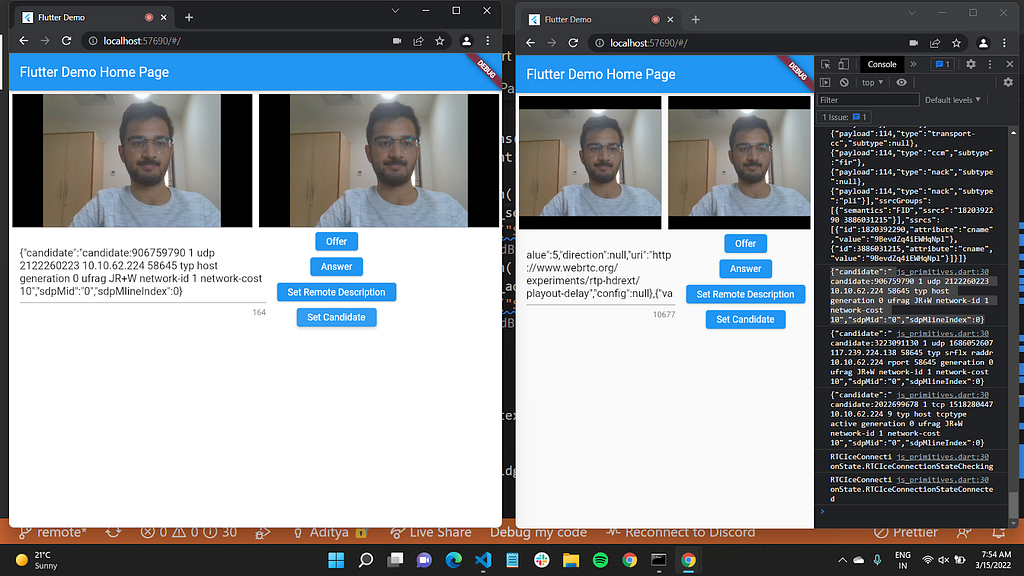Focus the SDP text field in right window
1024x576 pixels.
tap(601, 274)
